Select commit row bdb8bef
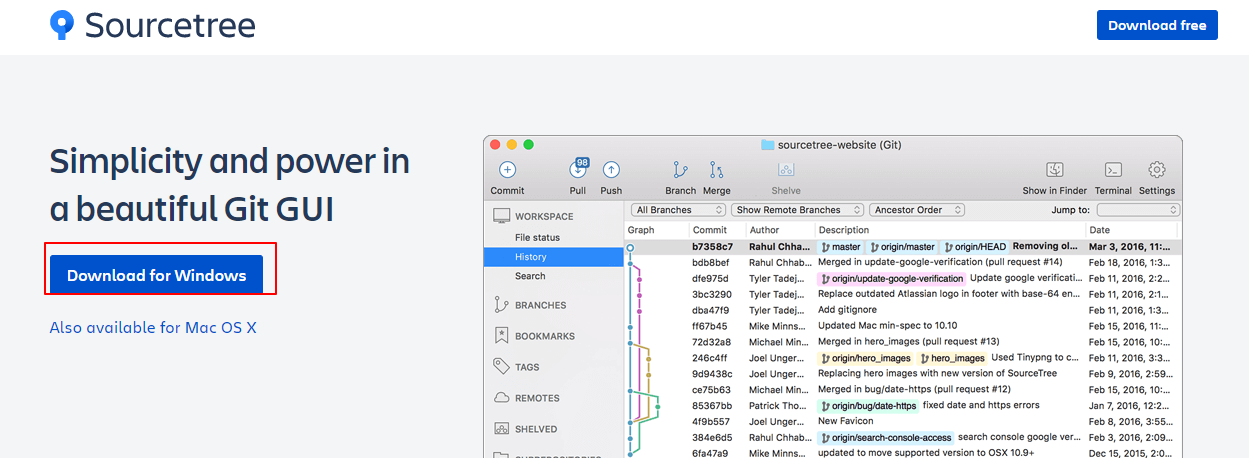The image size is (1249, 458). tap(903, 262)
